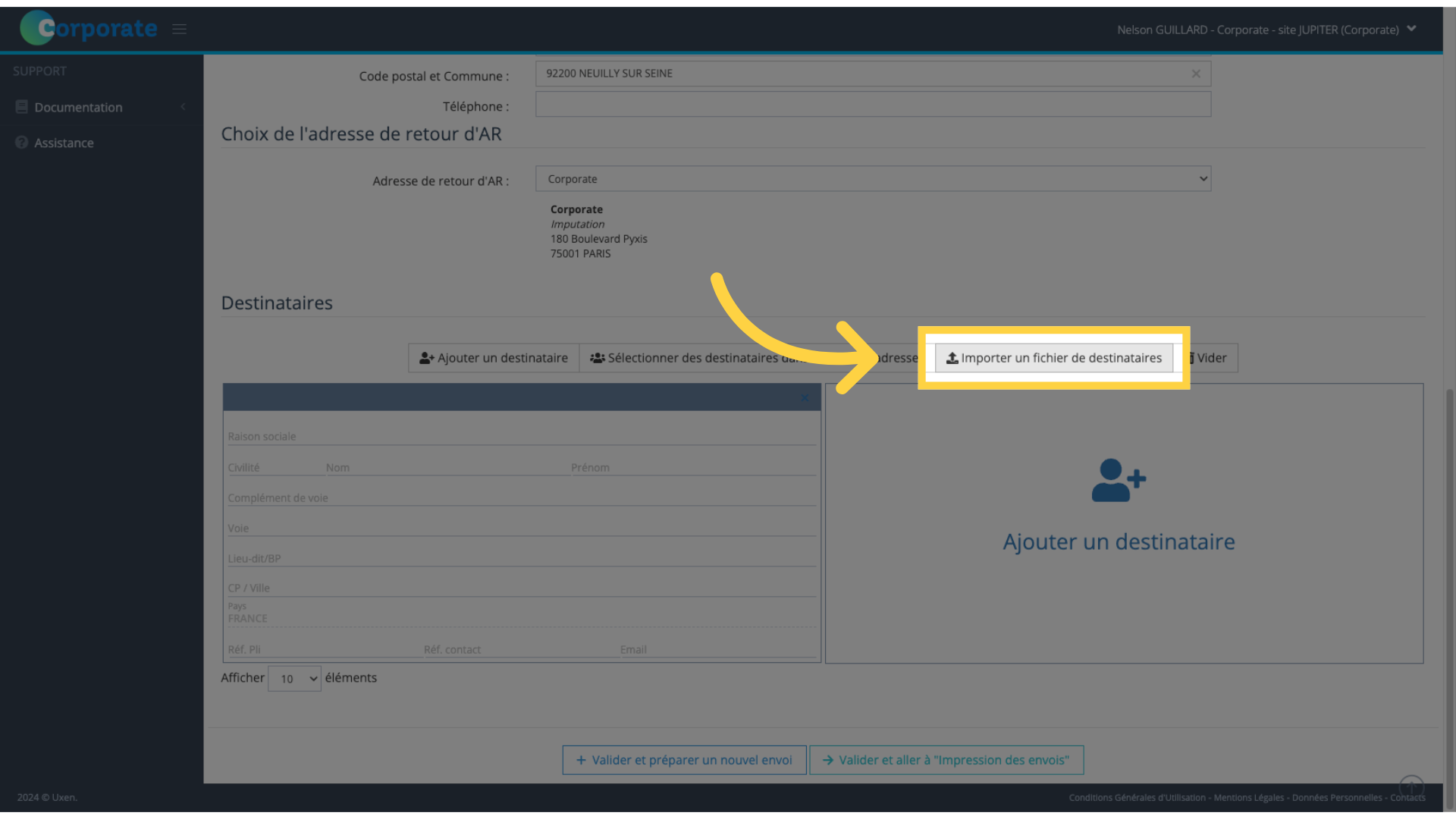Click the large Ajouter un destinataire link
The image size is (1456, 819).
tap(1119, 541)
